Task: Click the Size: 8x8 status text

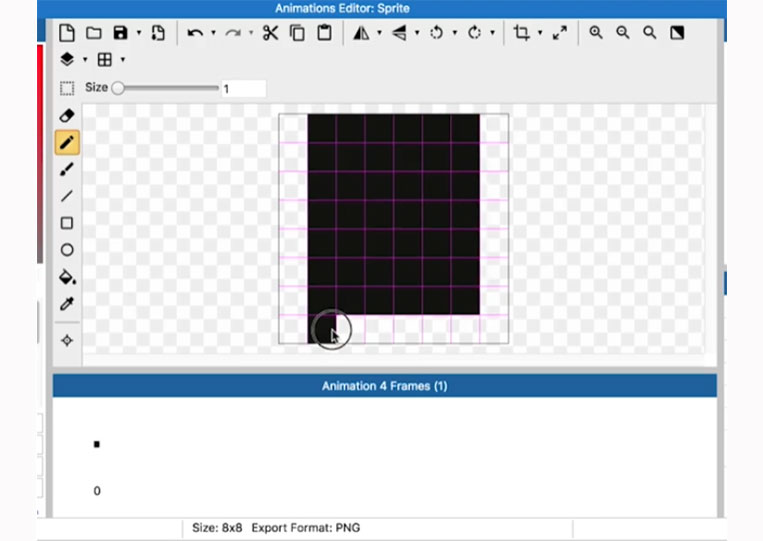Action: (x=217, y=528)
